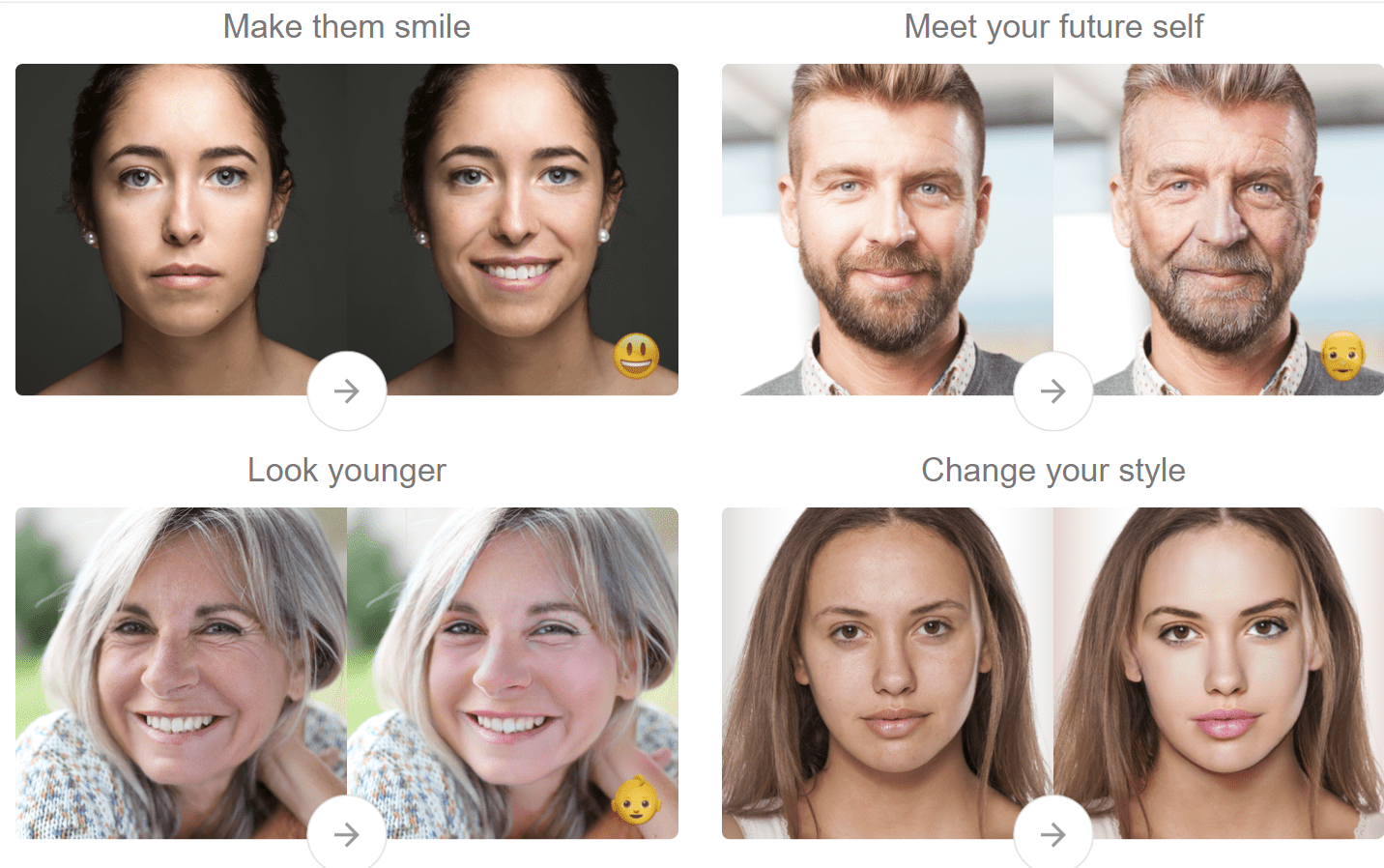Select the 'Look younger' heading
The image size is (1384, 868).
tap(347, 471)
